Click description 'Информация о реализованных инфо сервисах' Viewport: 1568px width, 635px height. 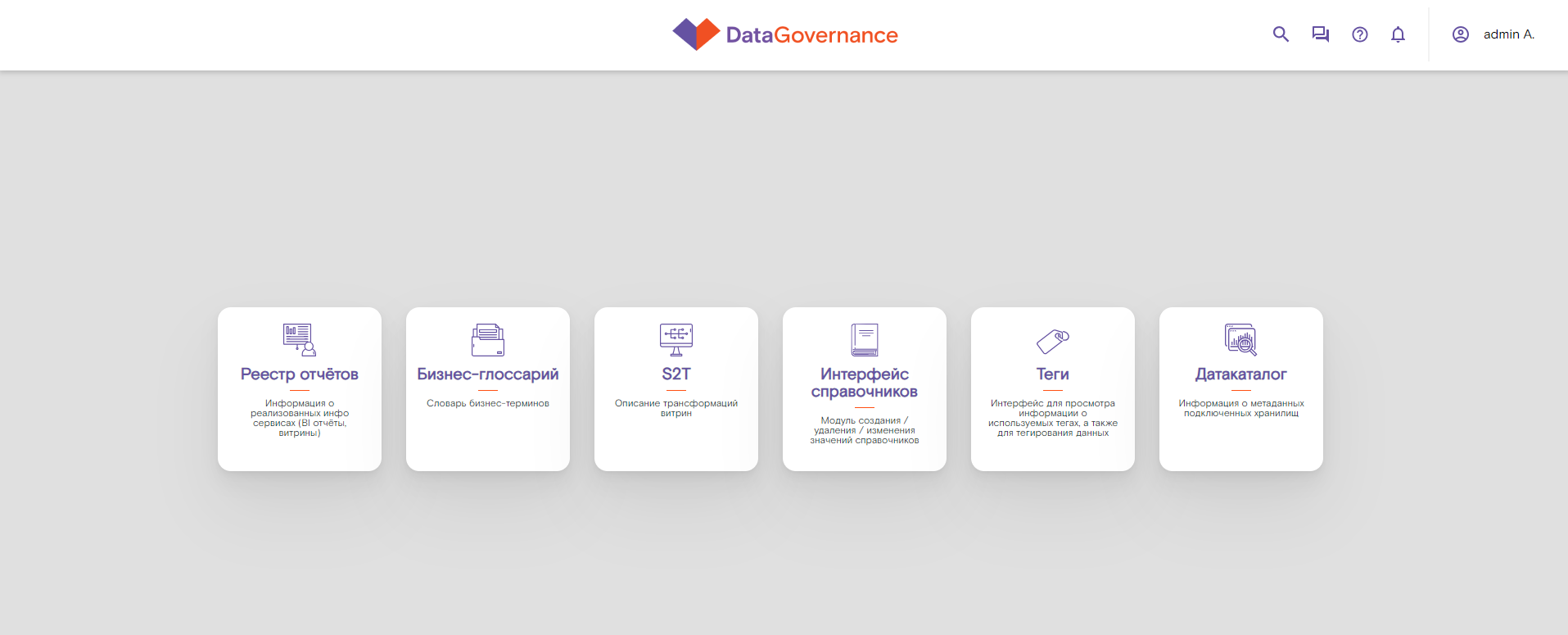[300, 418]
